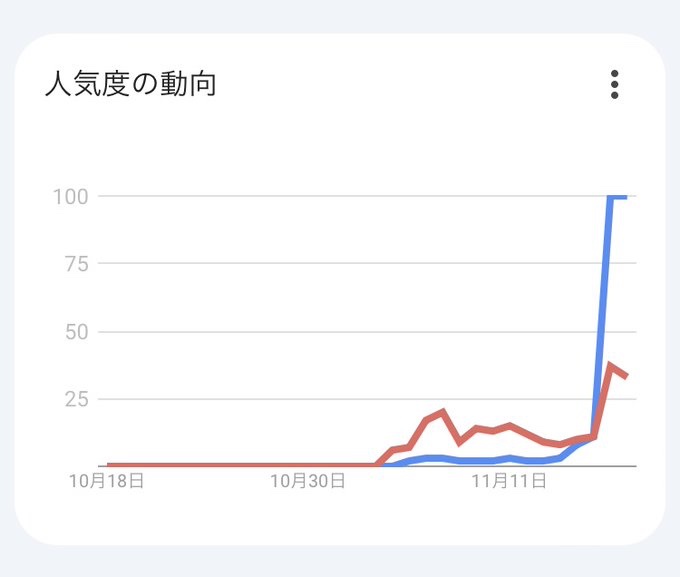Select the 25 y-axis value label

[76, 400]
